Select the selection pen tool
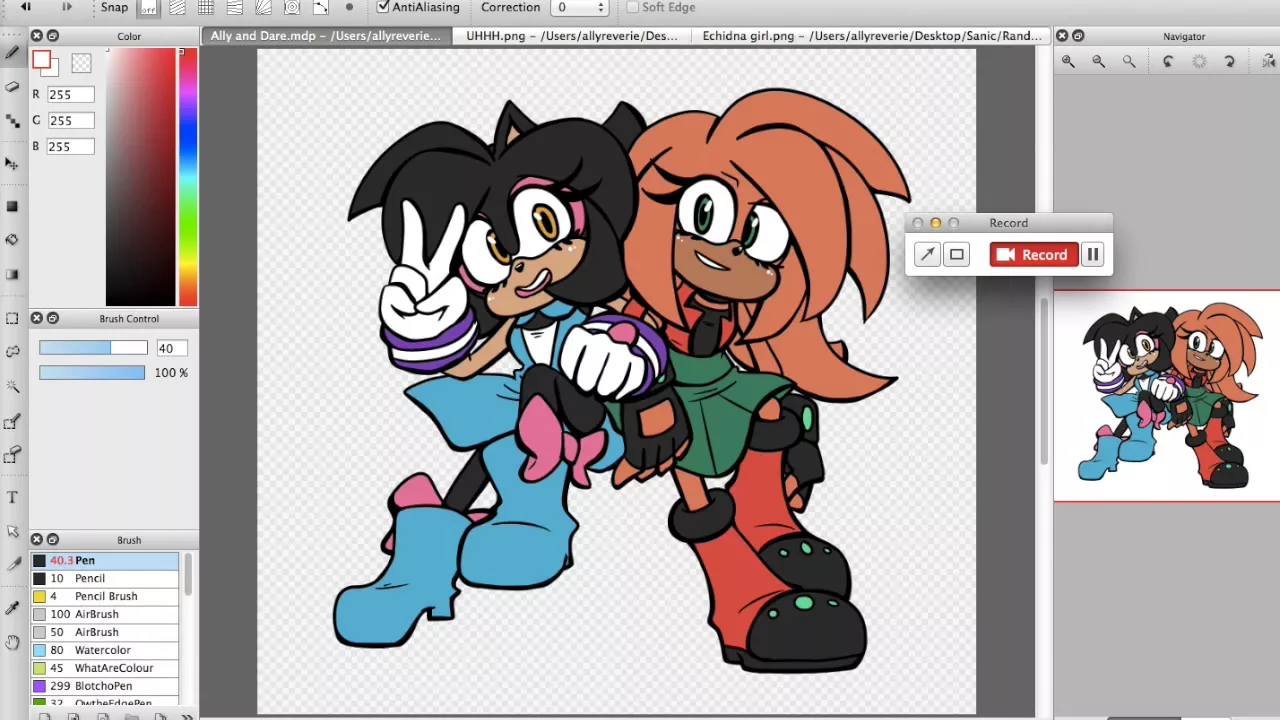Viewport: 1280px width, 720px height. 12,422
